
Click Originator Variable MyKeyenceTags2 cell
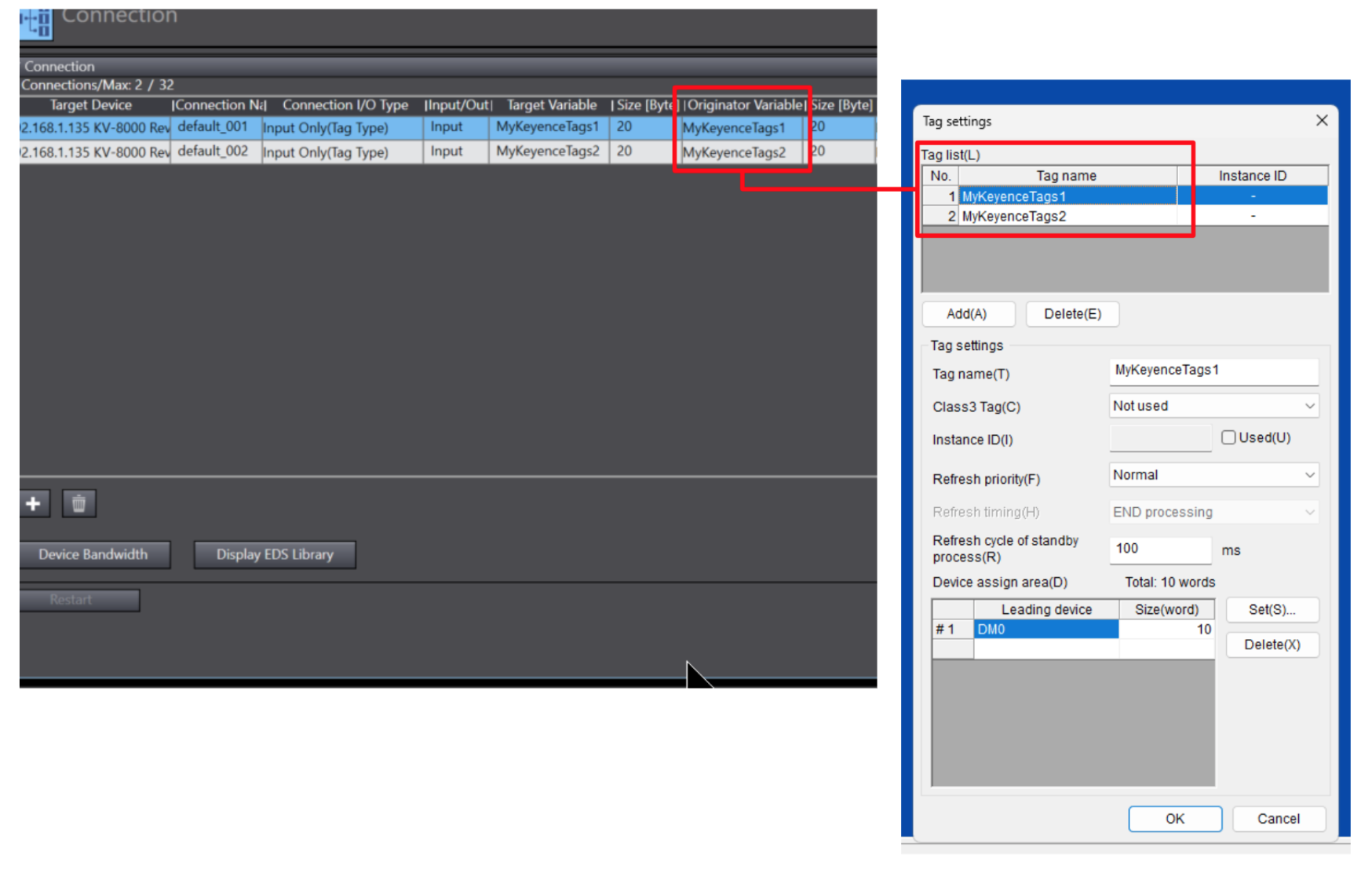tap(742, 152)
